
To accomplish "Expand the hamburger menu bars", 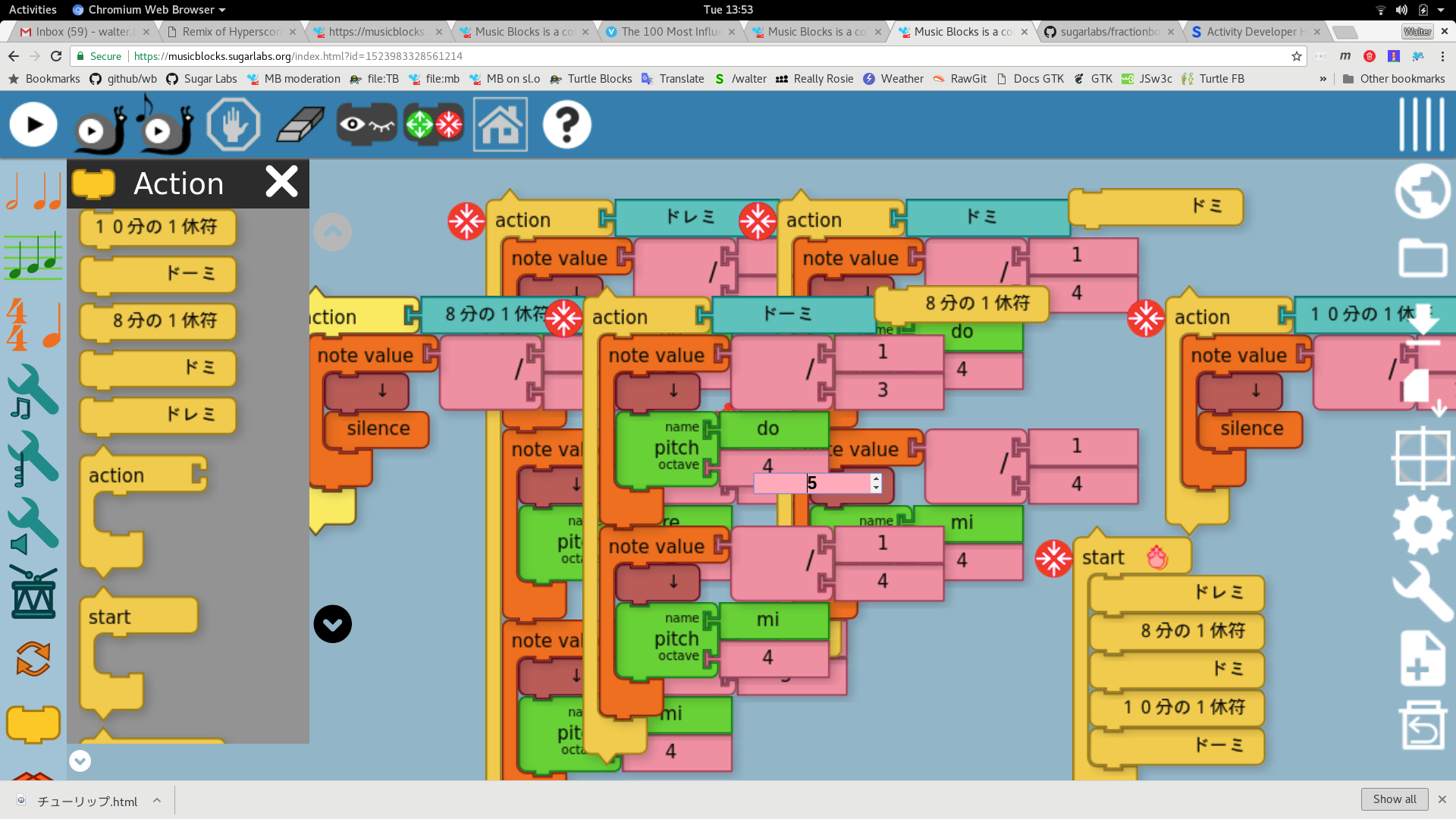I will point(1422,125).
